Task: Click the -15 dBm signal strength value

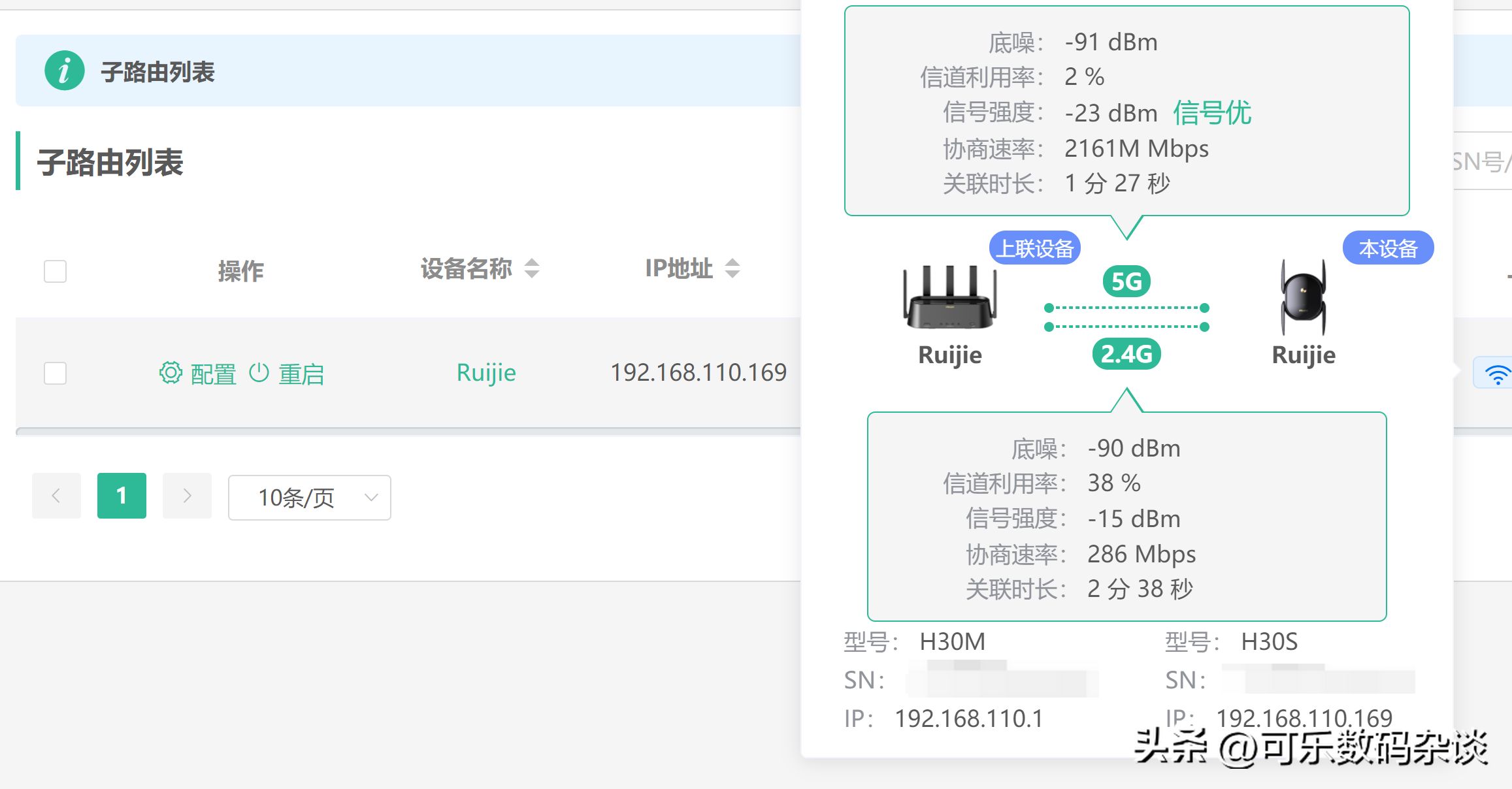Action: [x=1134, y=519]
